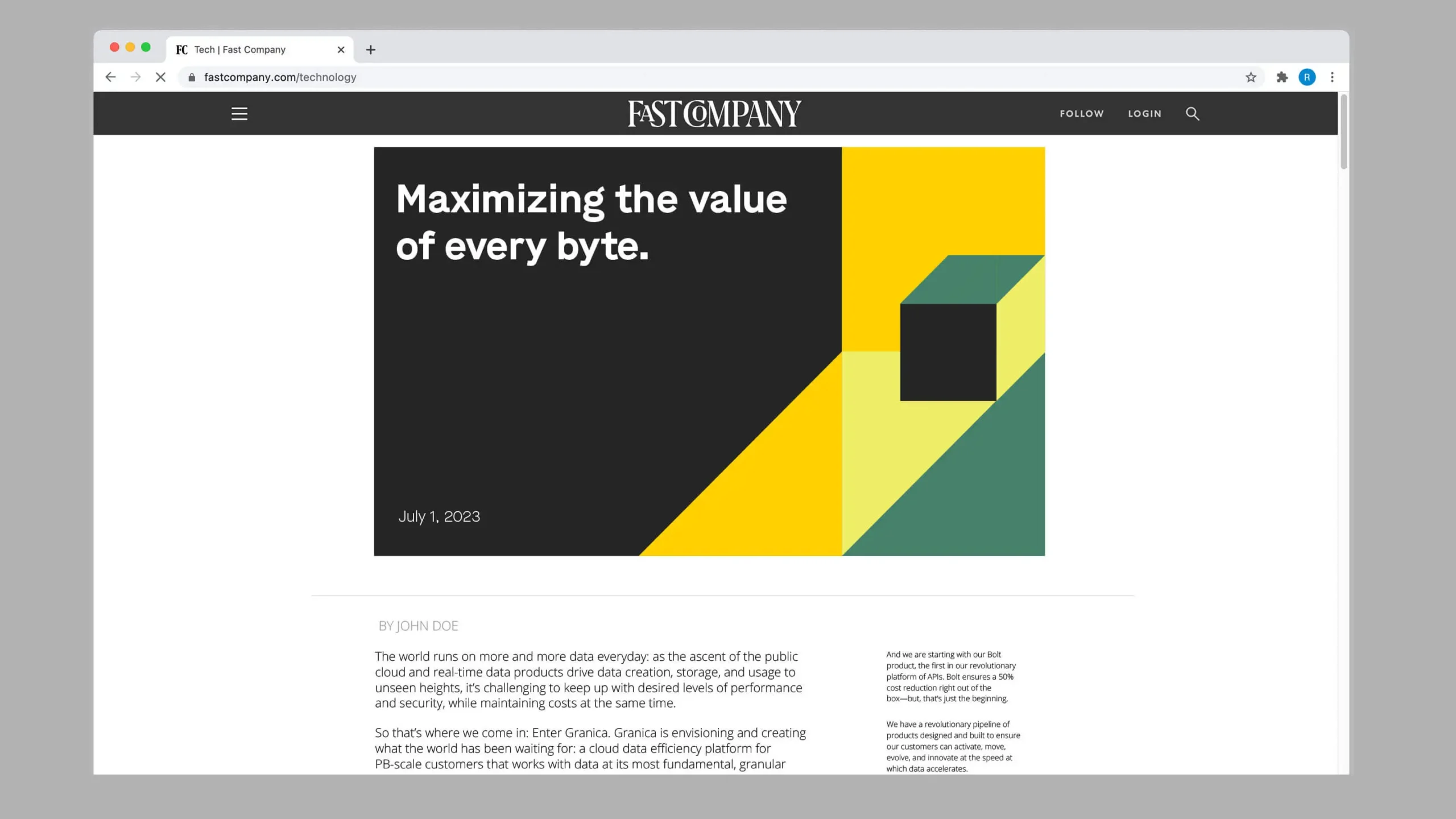The image size is (1456, 819).
Task: Click sidebar text 'And we are starting with our Bolt'
Action: click(x=951, y=676)
